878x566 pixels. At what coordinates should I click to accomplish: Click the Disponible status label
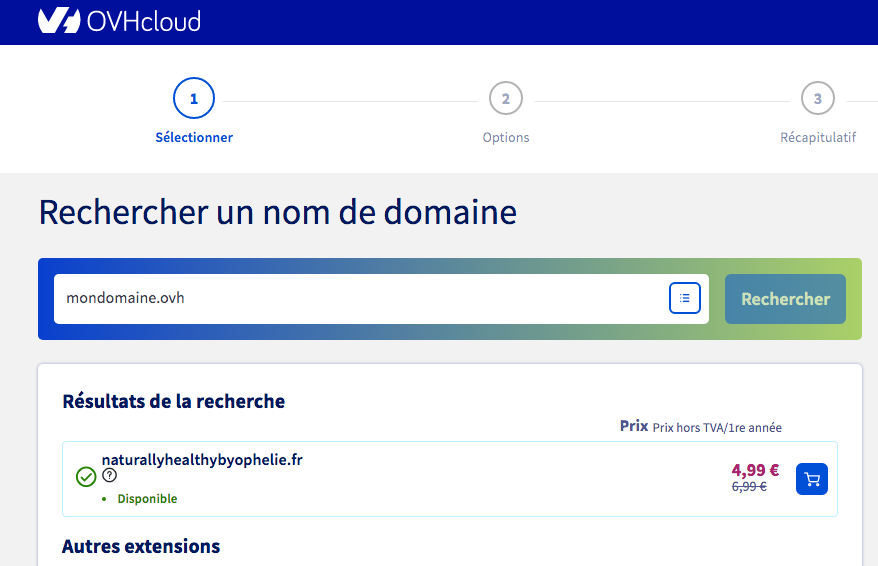(147, 498)
